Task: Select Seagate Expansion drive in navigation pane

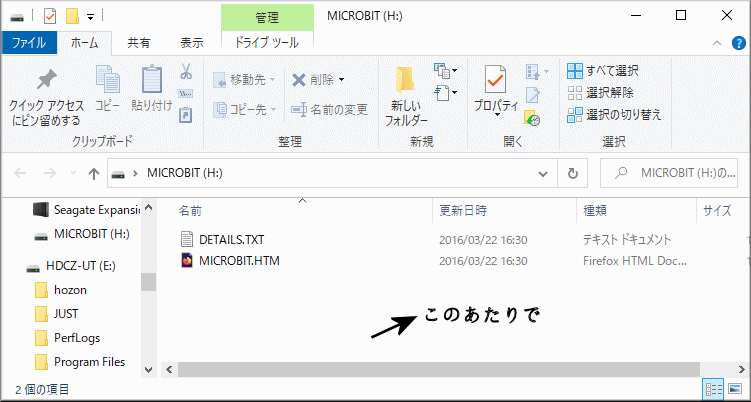Action: pyautogui.click(x=86, y=210)
